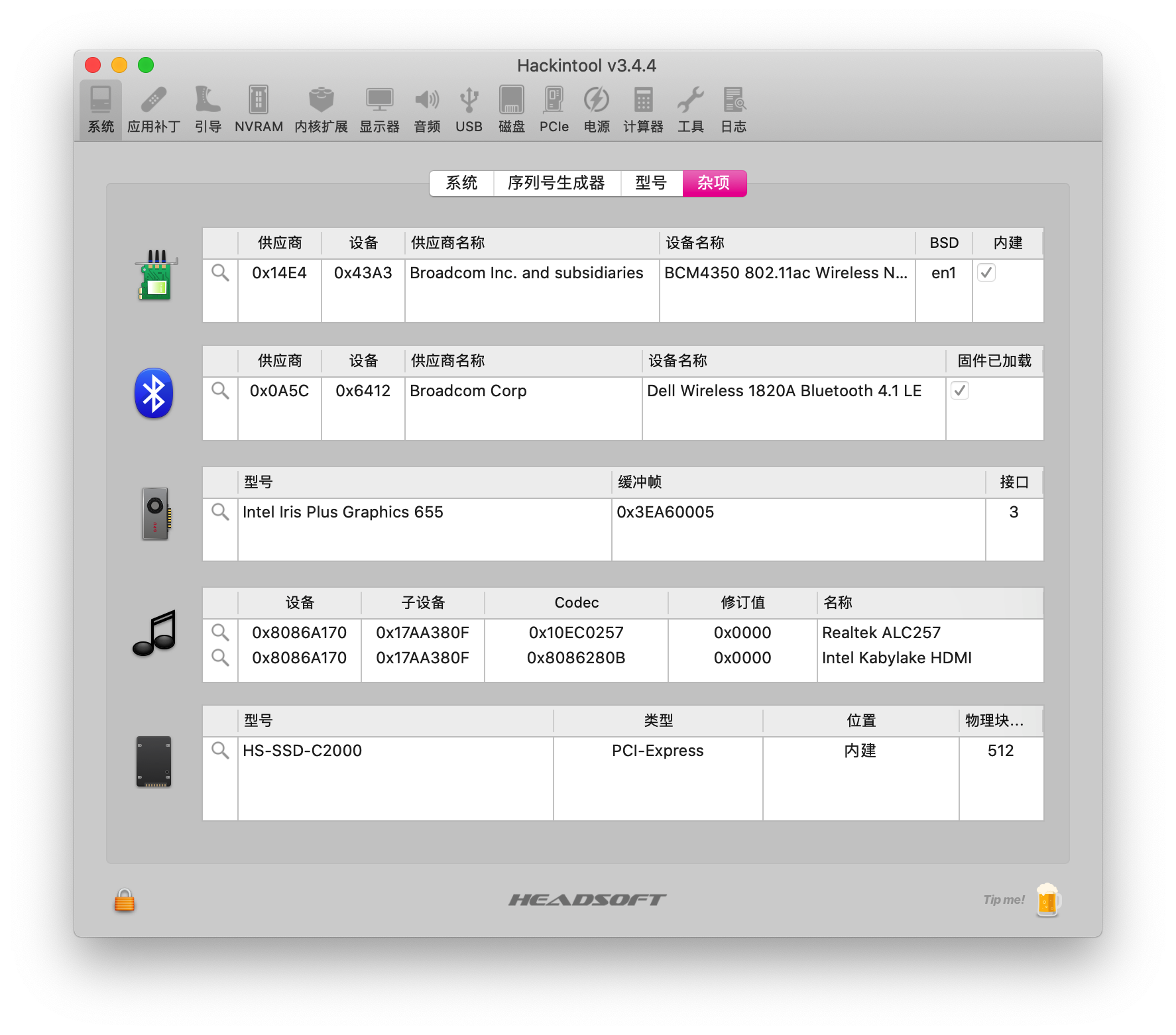The width and height of the screenshot is (1176, 1035).
Task: Toggle the 内建 checkbox for BCM4350 wireless
Action: (x=986, y=272)
